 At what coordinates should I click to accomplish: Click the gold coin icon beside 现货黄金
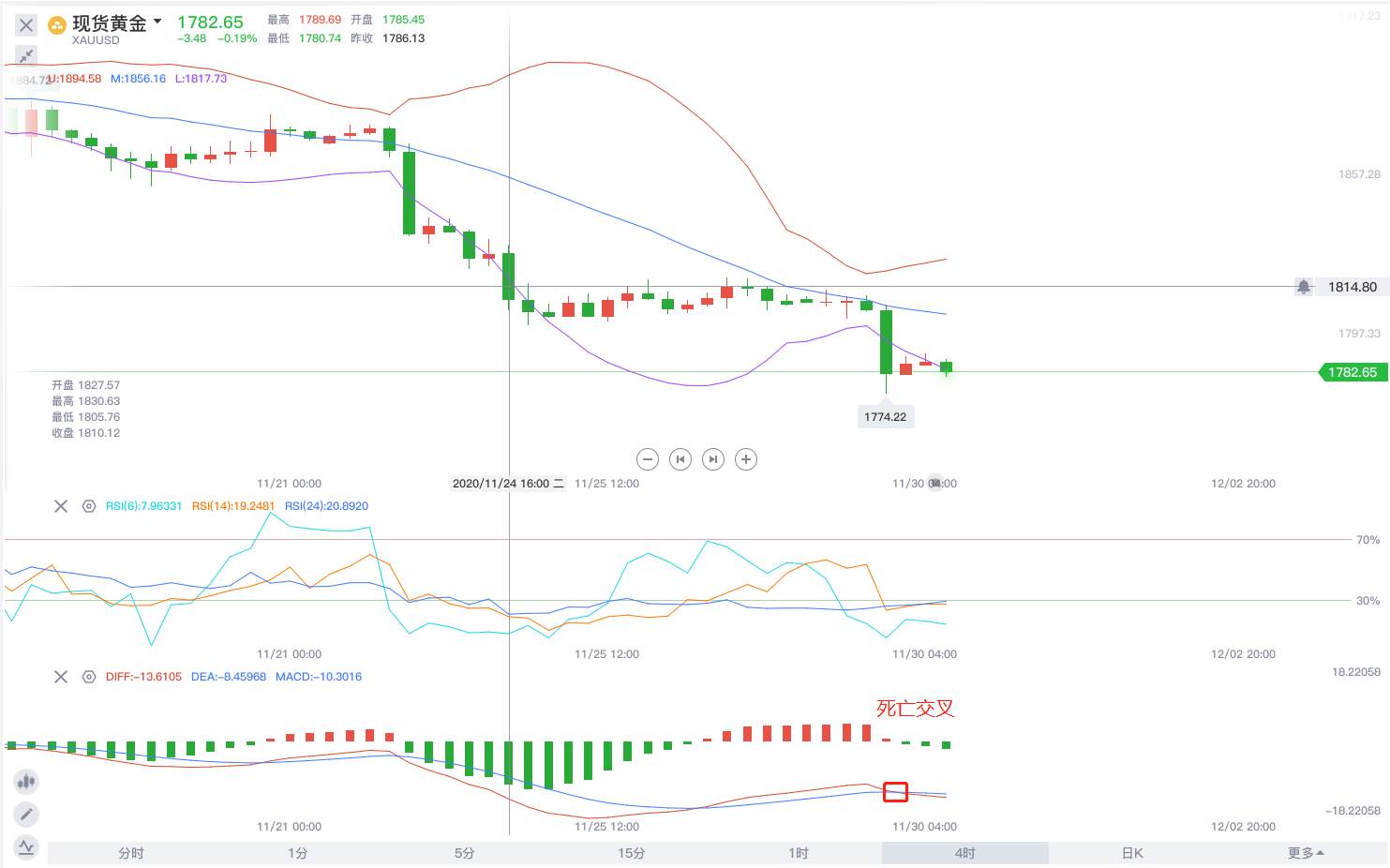click(x=57, y=24)
